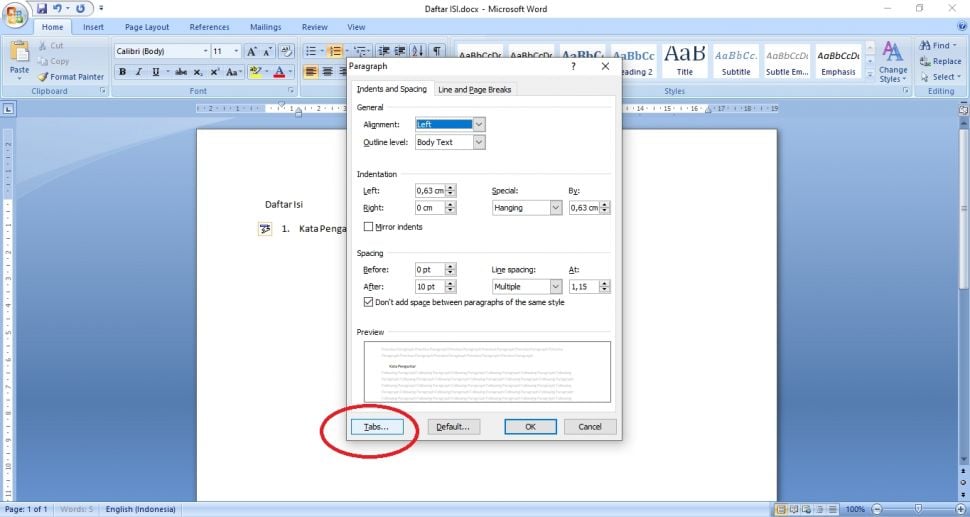Click the Left indentation value field
Viewport: 970px width, 517px height.
coord(430,191)
